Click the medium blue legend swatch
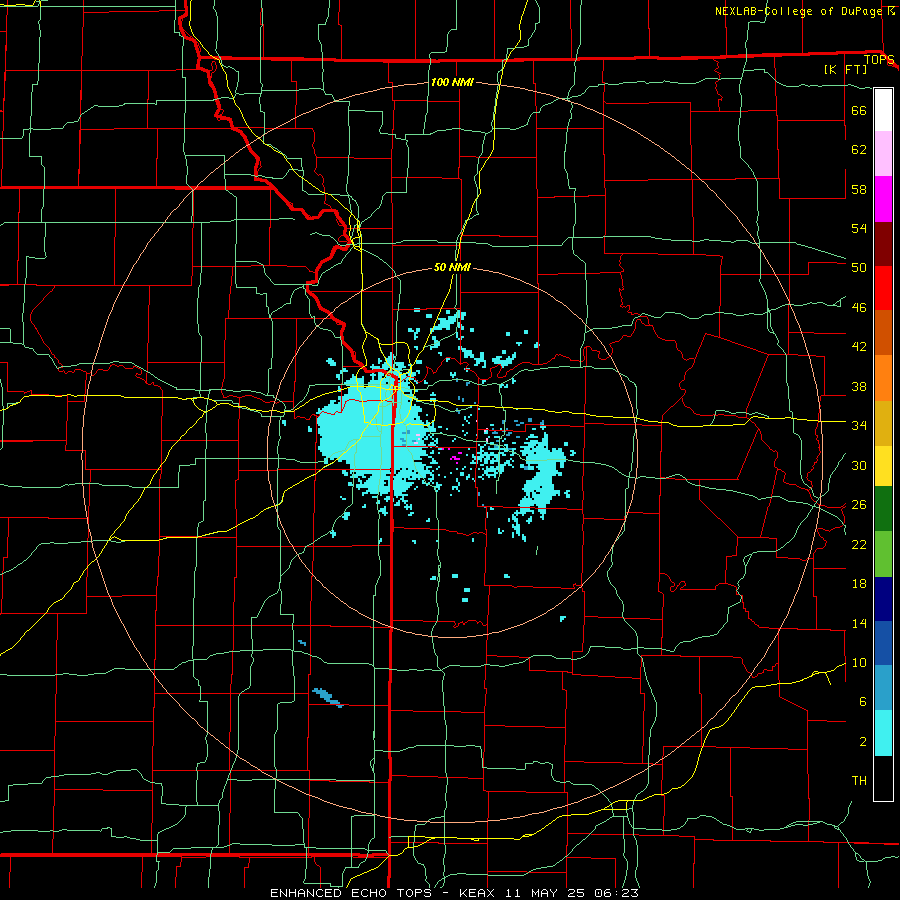Screen dimensions: 900x900 (x=883, y=643)
